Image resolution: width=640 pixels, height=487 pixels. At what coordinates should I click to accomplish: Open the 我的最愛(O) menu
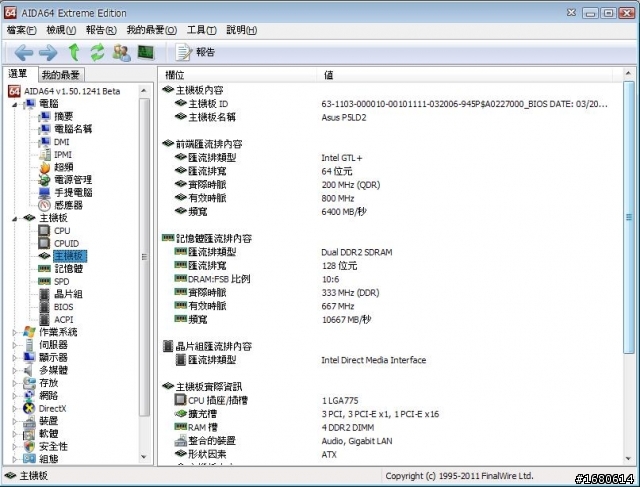point(151,30)
